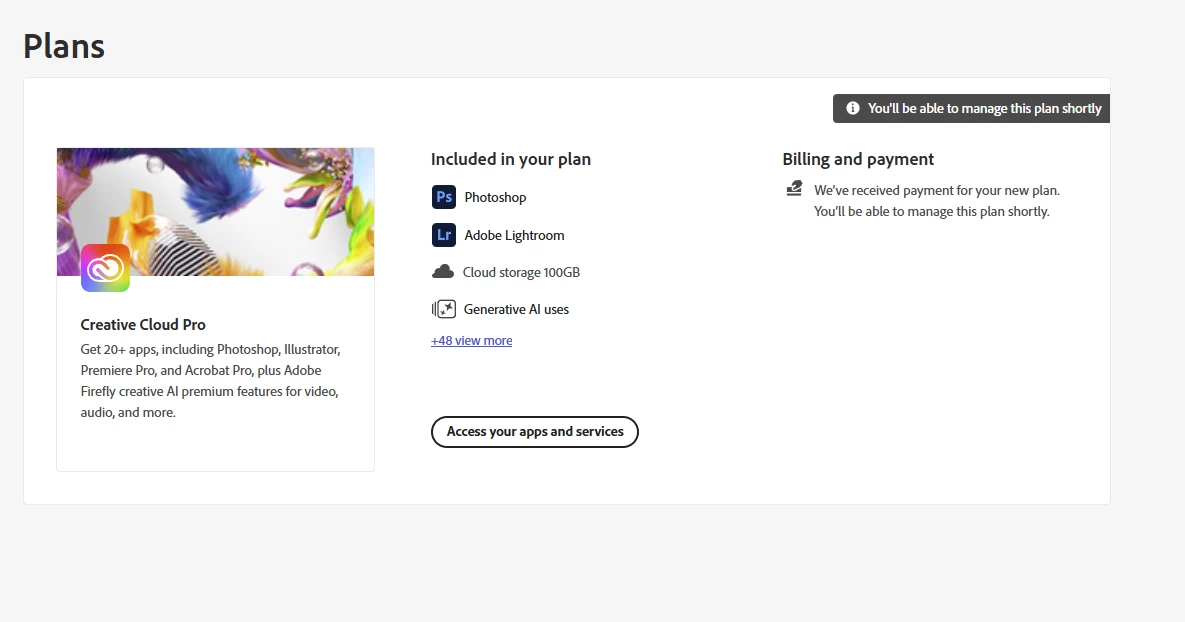Click the Photoshop Ps icon
Image resolution: width=1185 pixels, height=622 pixels.
point(444,197)
